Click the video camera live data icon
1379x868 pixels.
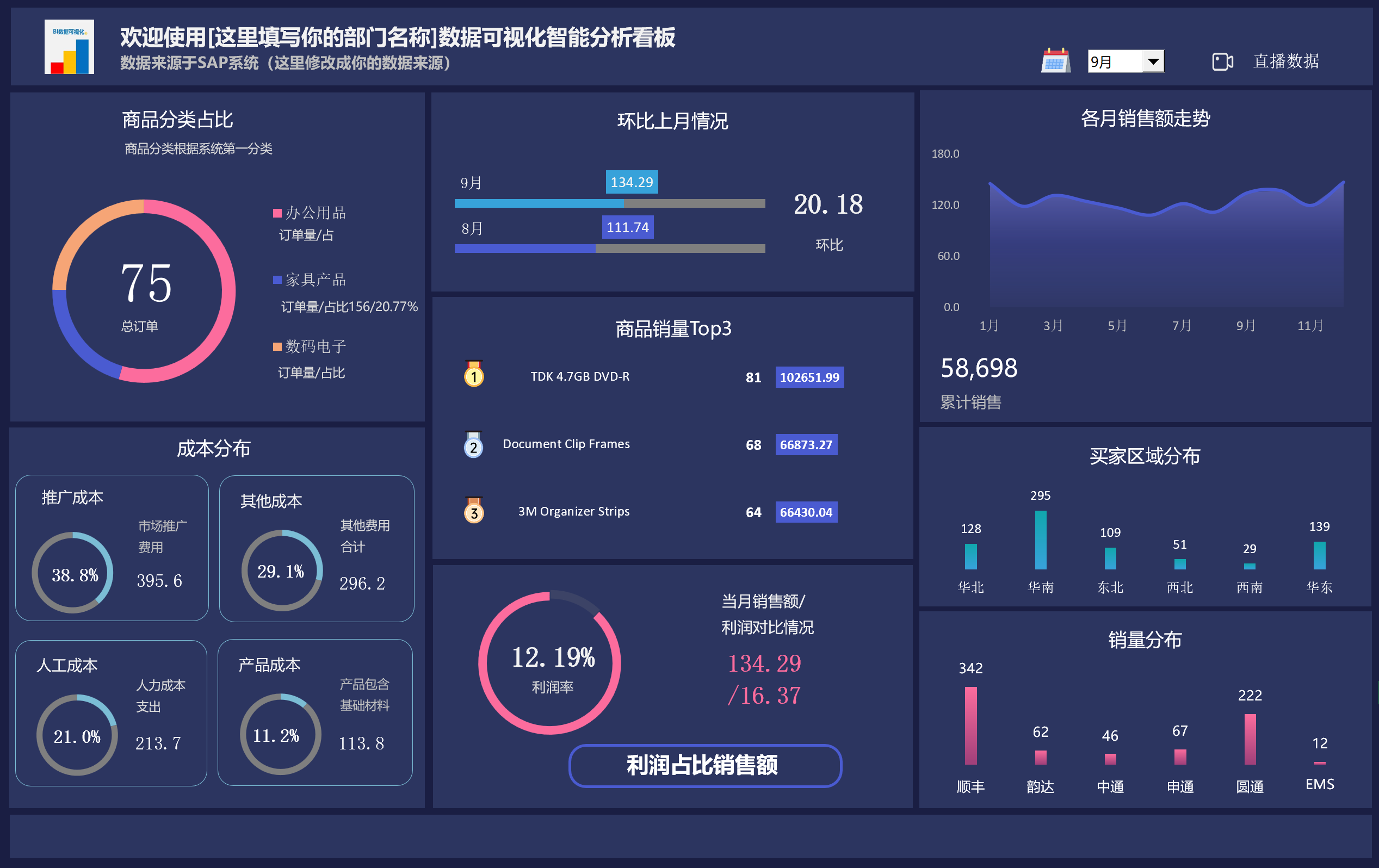1222,61
